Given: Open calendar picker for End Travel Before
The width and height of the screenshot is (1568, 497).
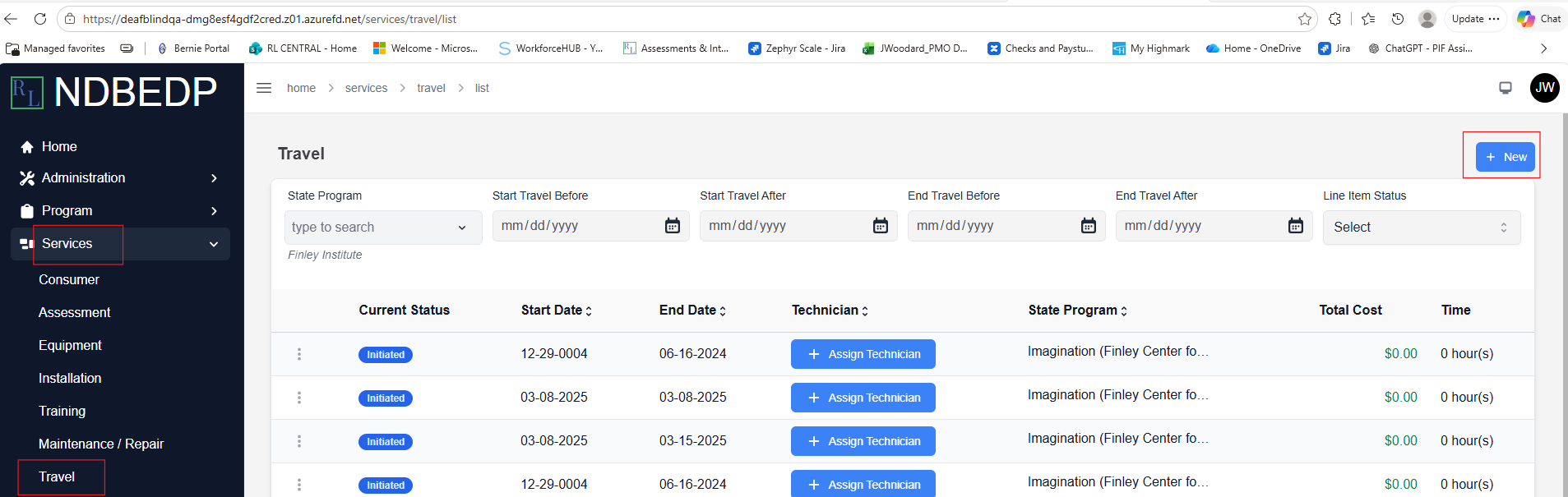Looking at the screenshot, I should (1089, 226).
